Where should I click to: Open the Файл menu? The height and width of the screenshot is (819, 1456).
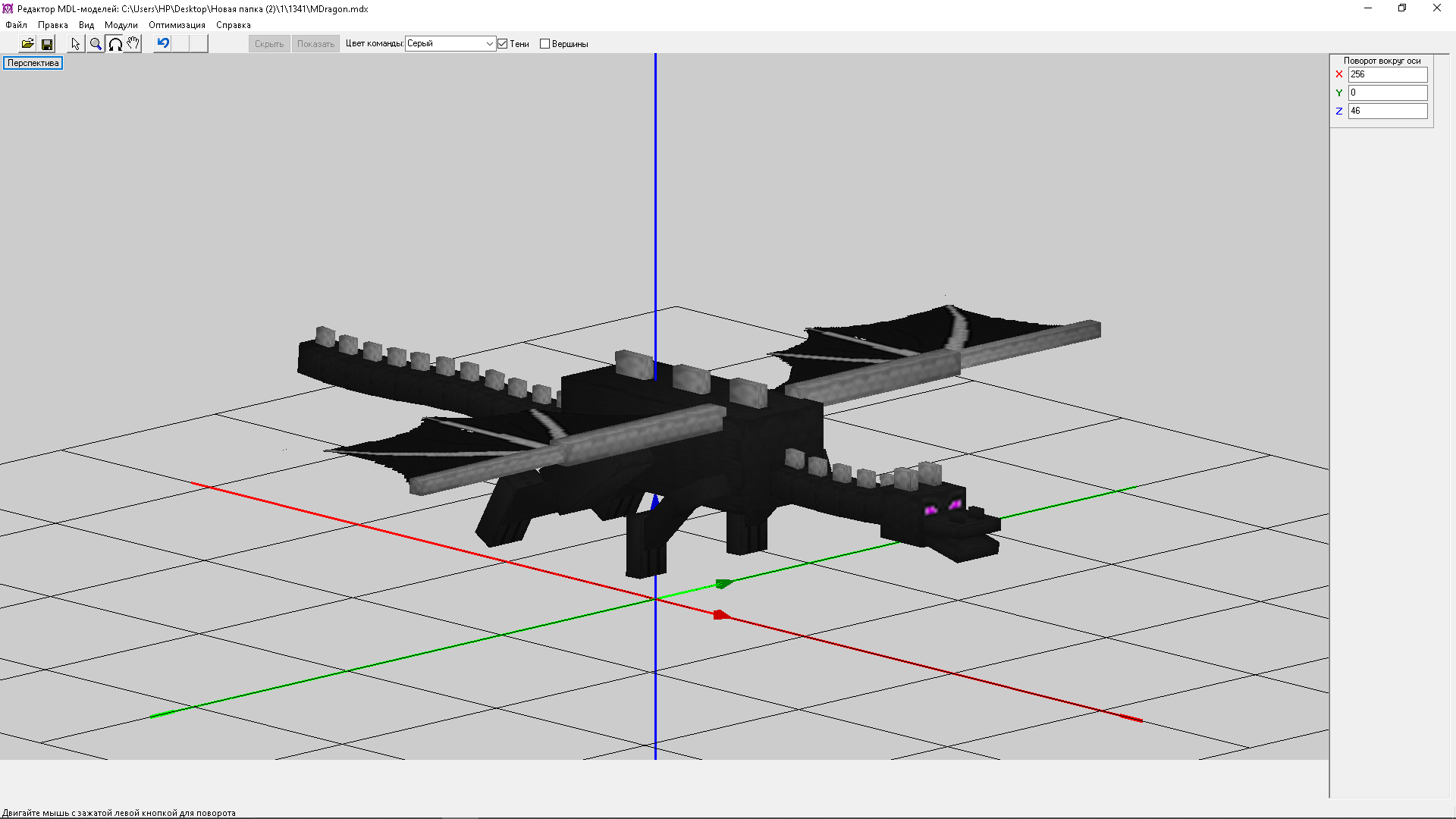coord(16,25)
